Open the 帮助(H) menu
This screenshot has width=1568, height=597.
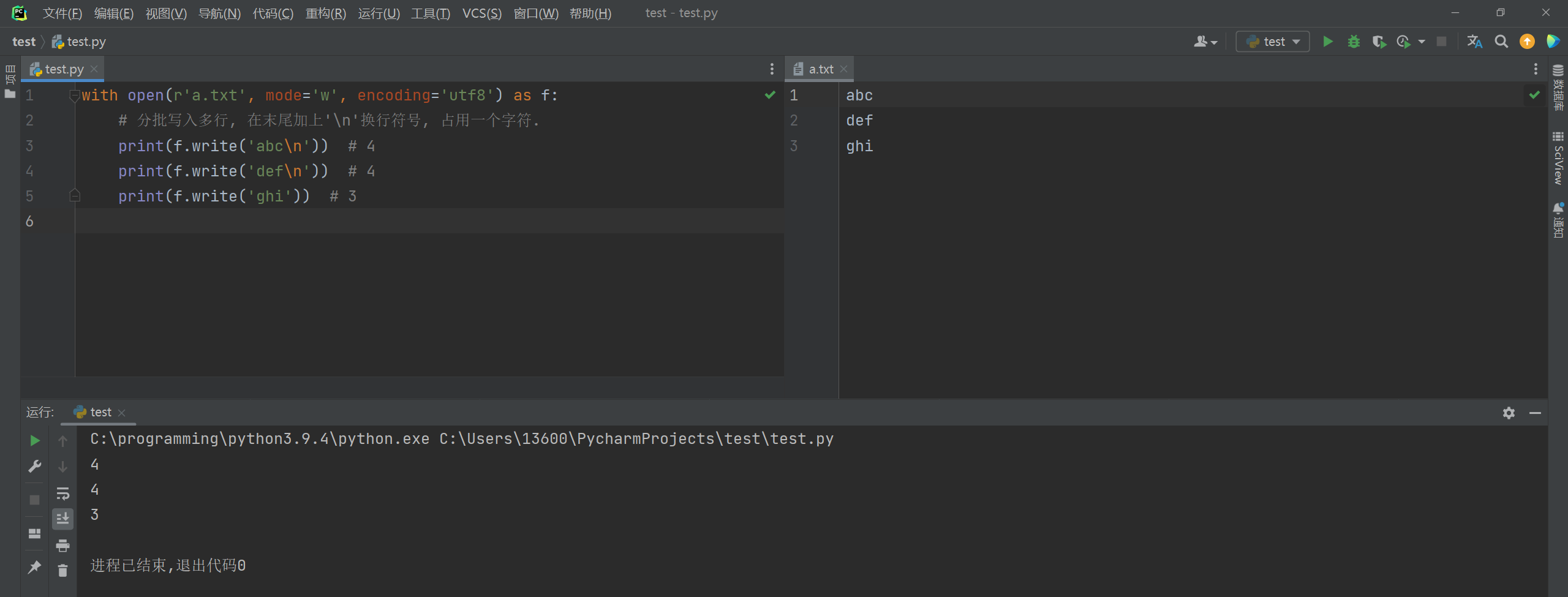click(x=590, y=13)
